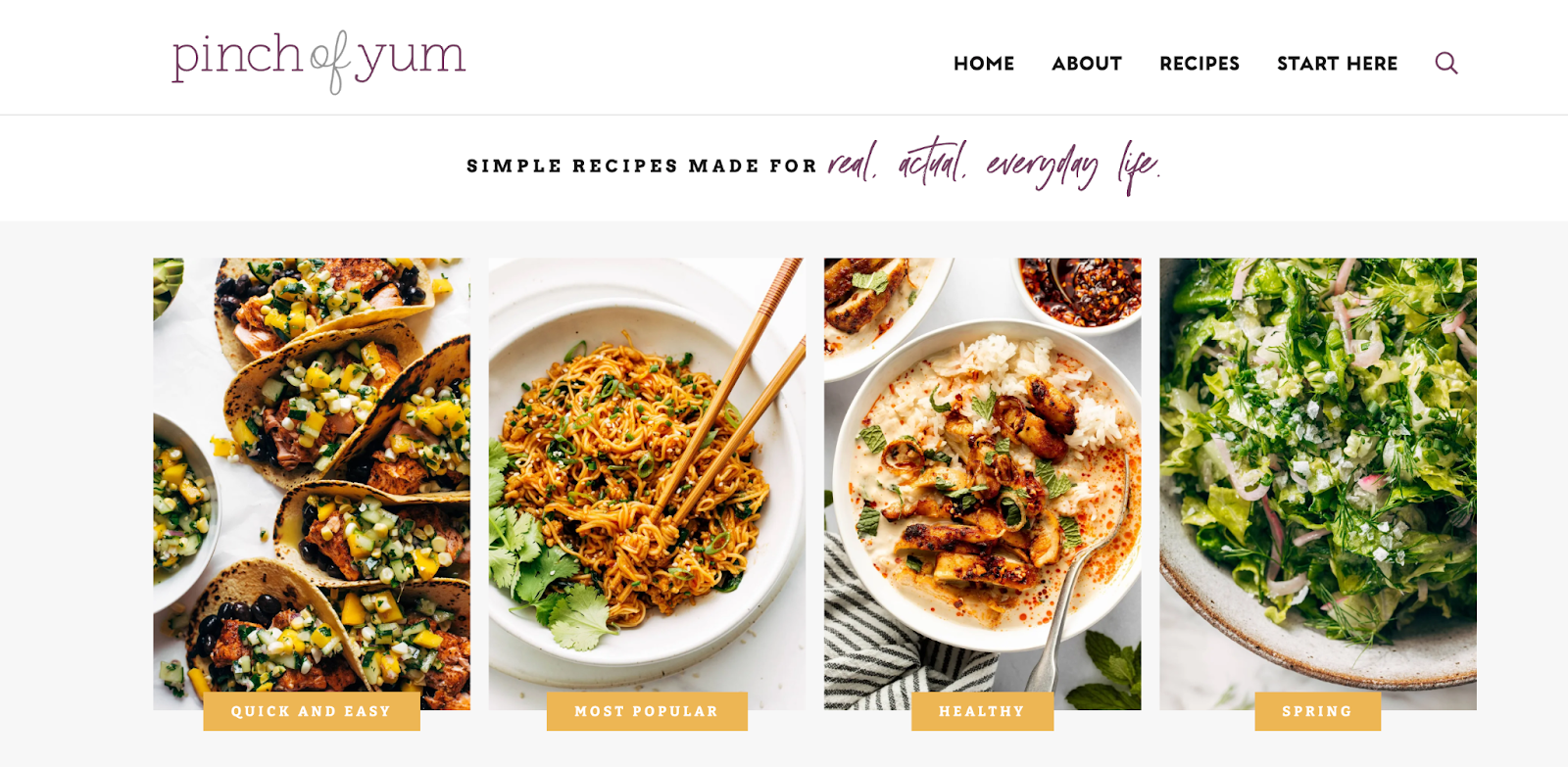Select the Spring category button
This screenshot has height=767, width=1568.
(x=1317, y=711)
